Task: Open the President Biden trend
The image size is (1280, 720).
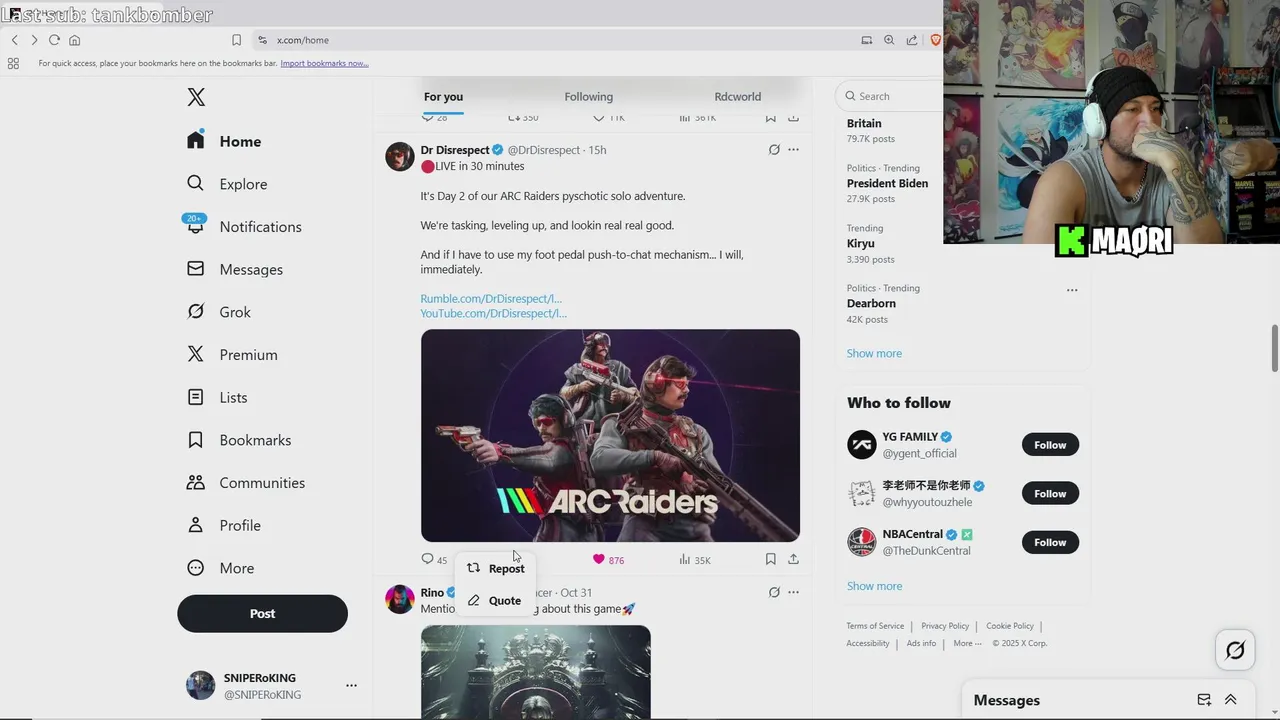Action: pyautogui.click(x=887, y=183)
